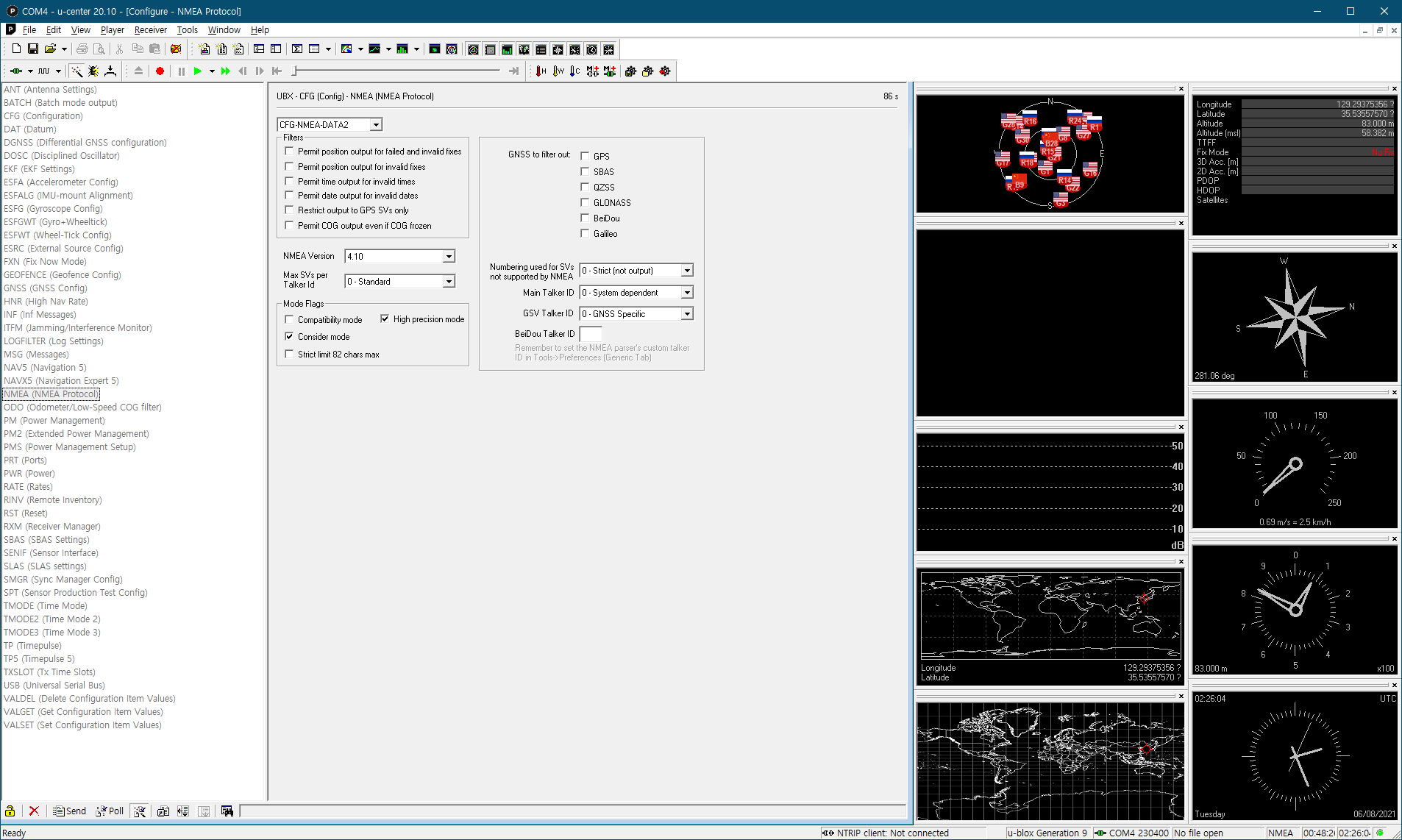
Task: Open the CFG-NMEA-DATA2 dropdown
Action: pyautogui.click(x=376, y=124)
